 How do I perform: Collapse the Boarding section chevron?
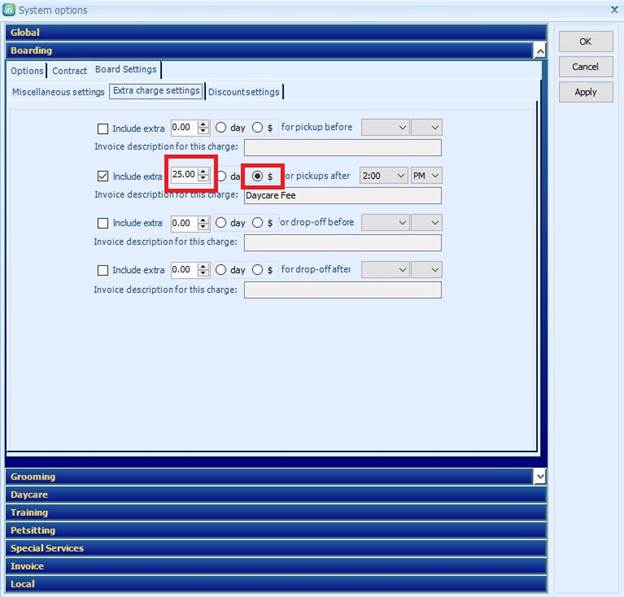coord(540,51)
